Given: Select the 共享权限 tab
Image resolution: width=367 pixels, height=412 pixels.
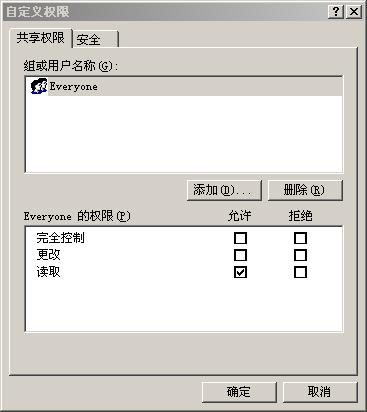Looking at the screenshot, I should pos(41,38).
